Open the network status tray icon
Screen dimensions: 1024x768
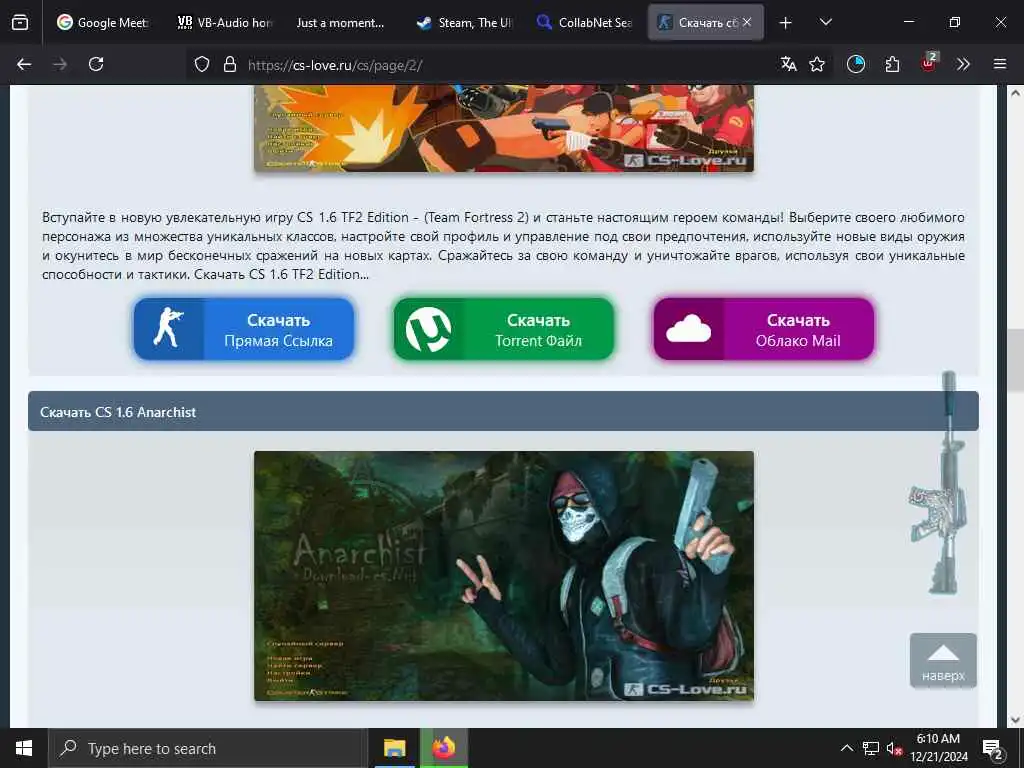(871, 748)
